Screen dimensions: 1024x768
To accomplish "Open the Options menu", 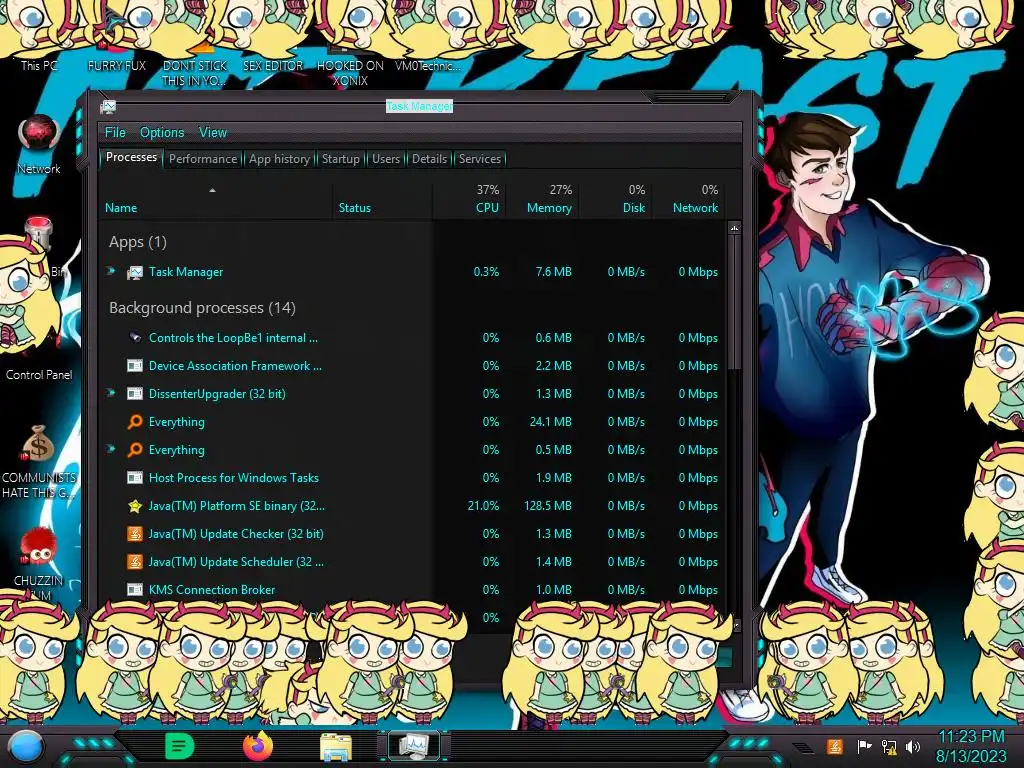I will (162, 133).
